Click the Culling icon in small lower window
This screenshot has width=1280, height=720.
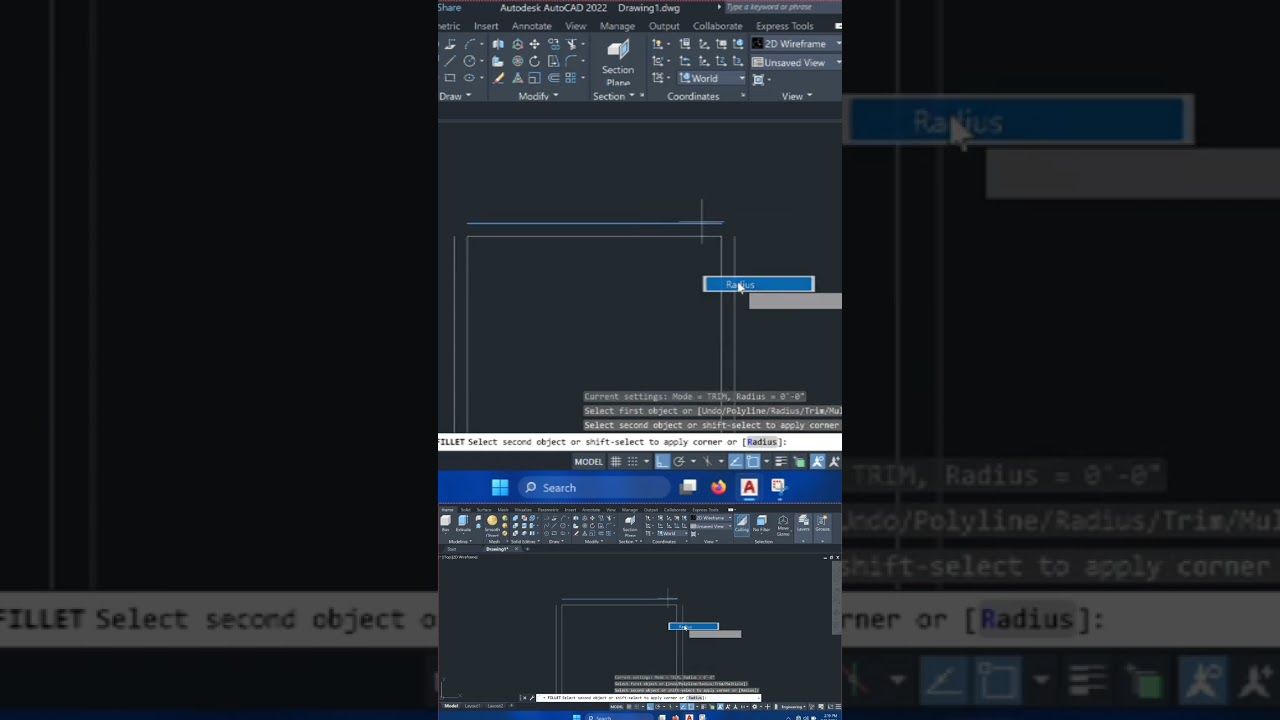point(742,527)
